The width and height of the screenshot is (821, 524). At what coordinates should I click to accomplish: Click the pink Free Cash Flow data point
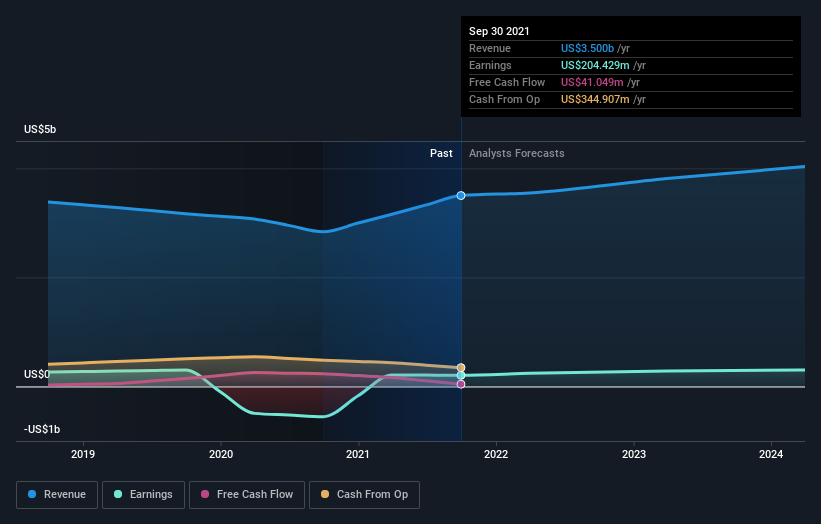click(x=461, y=384)
